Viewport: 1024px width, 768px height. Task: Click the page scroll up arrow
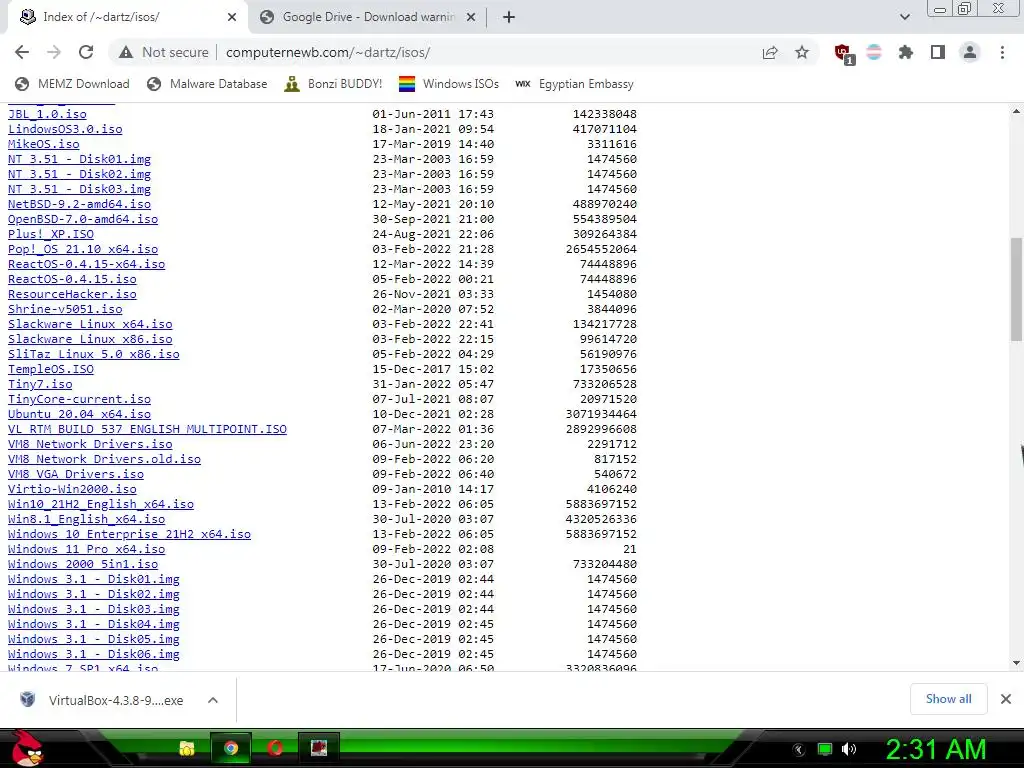pos(1016,112)
